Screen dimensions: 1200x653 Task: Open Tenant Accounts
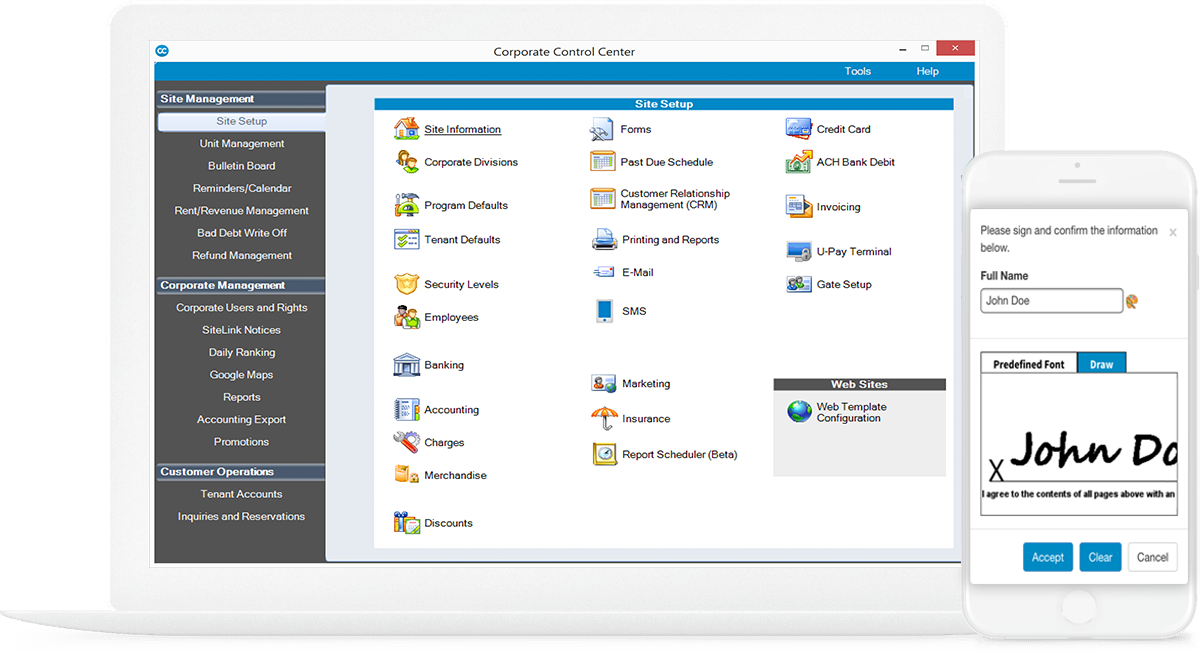point(242,494)
